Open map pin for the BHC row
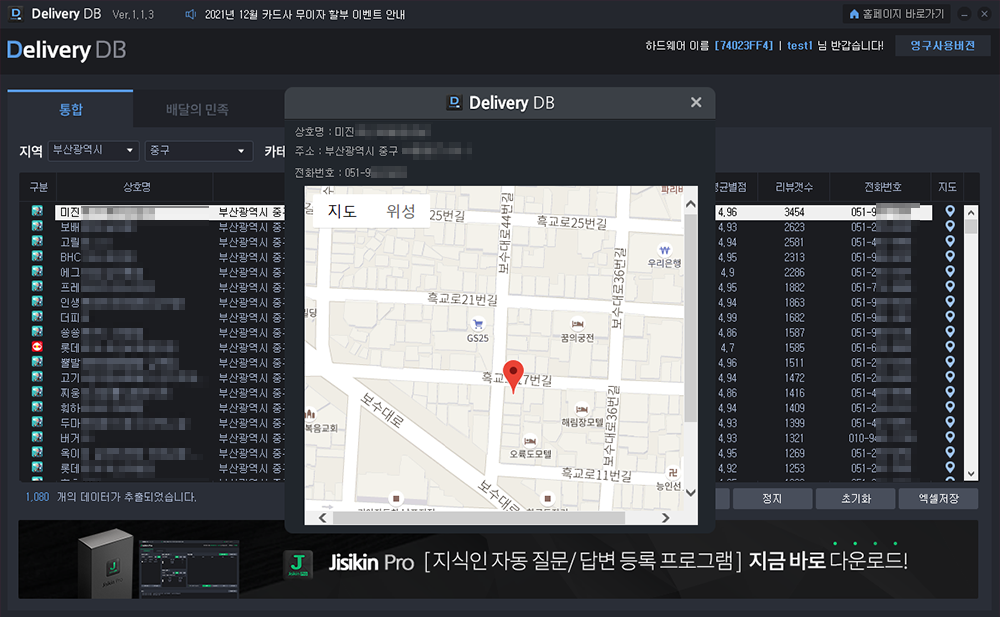 950,256
